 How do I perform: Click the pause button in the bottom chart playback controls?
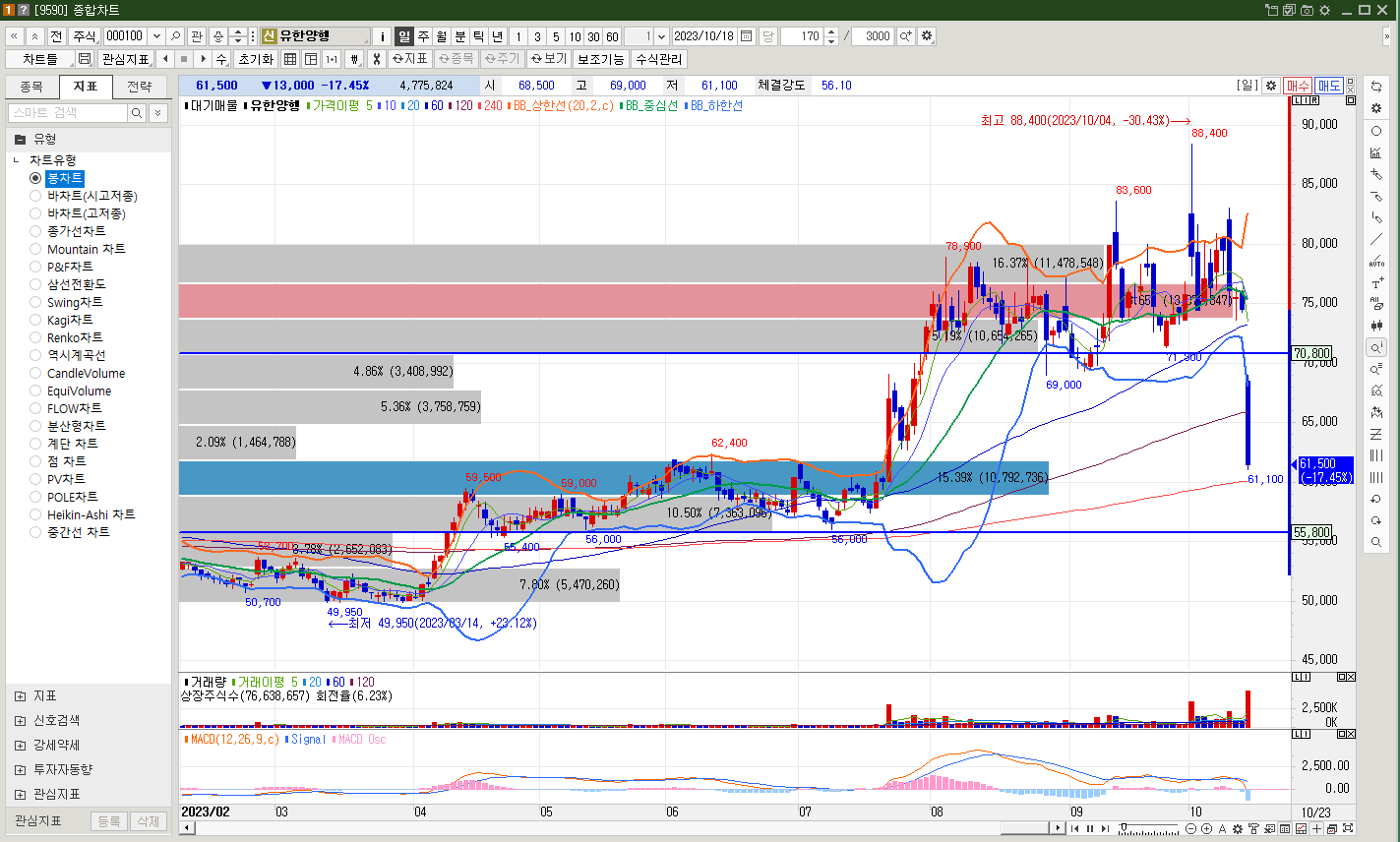coord(1089,829)
